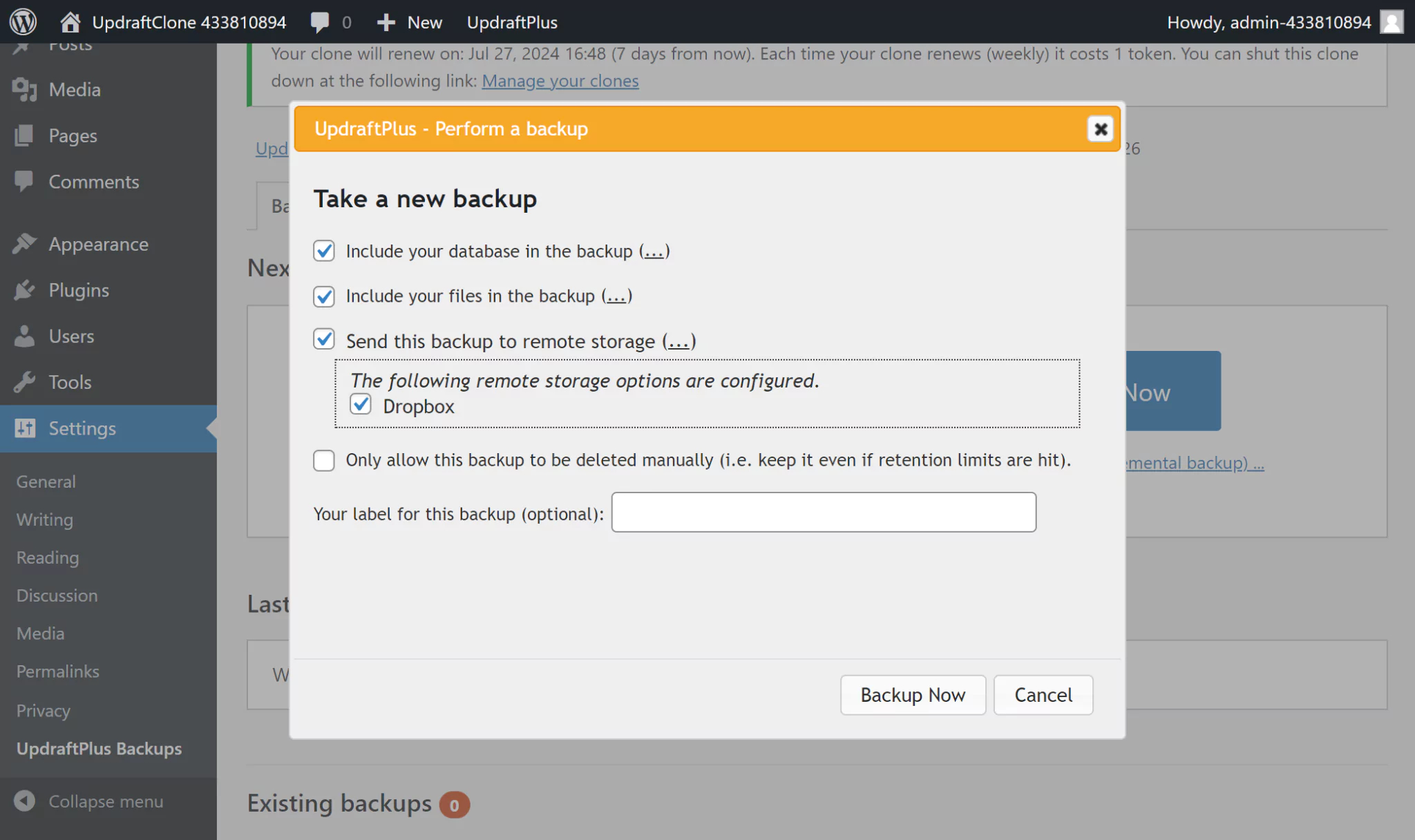
Task: Enable Only allow this backup to be deleted manually
Action: click(x=323, y=460)
